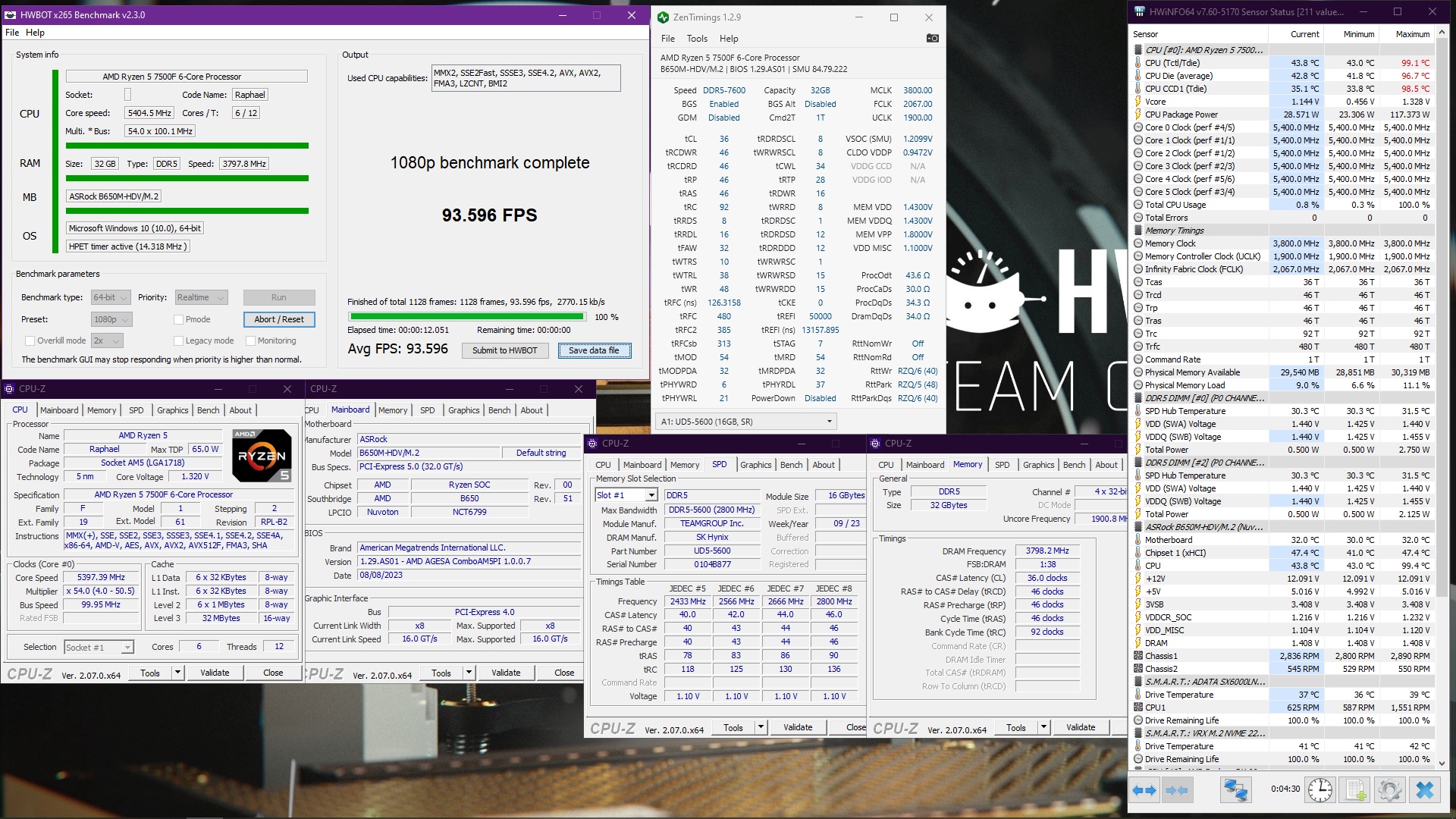The image size is (1456, 819).
Task: Click the lightning icon beside Vcore row
Action: tap(1138, 102)
